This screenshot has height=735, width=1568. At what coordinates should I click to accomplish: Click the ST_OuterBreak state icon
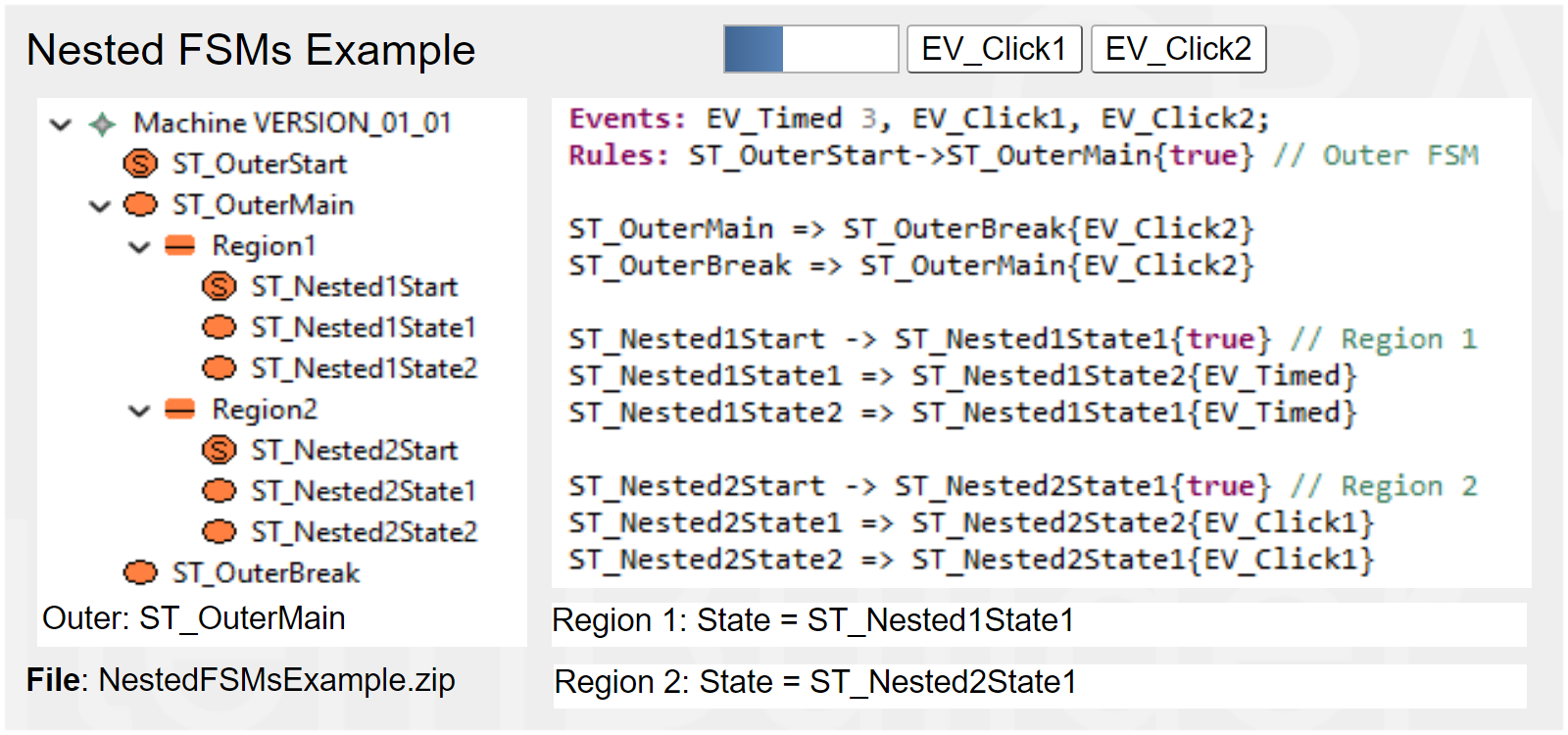(x=140, y=572)
